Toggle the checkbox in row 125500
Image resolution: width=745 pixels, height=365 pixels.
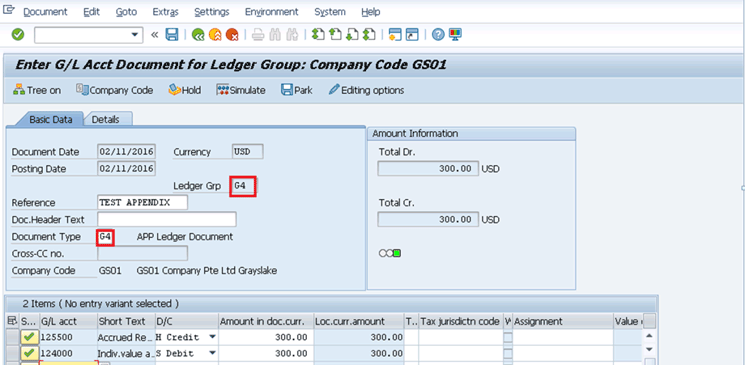(x=508, y=337)
